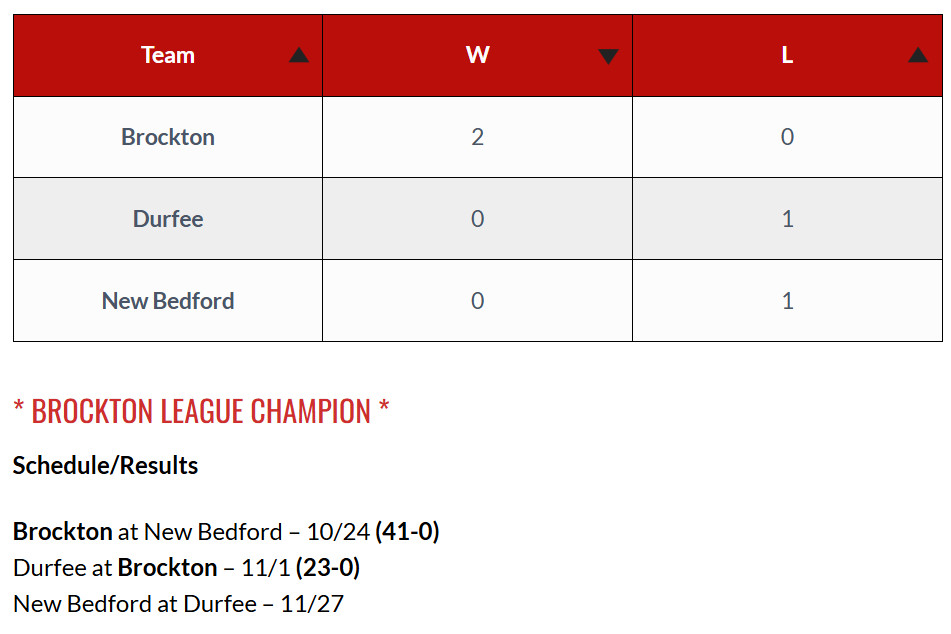This screenshot has width=951, height=634.
Task: Sort by the W header label
Action: pos(477,56)
